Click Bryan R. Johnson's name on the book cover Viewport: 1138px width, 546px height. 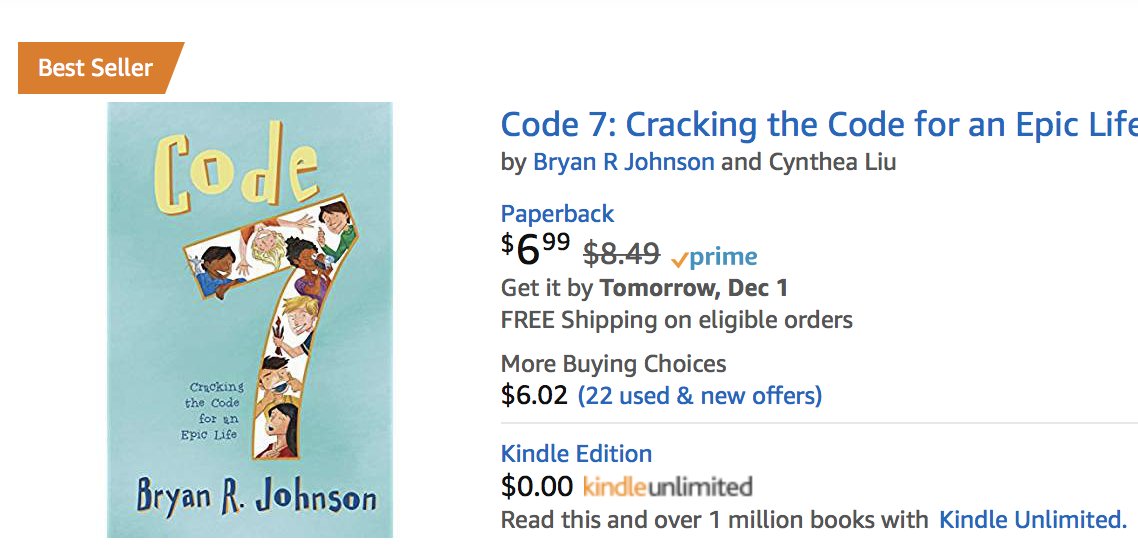257,498
